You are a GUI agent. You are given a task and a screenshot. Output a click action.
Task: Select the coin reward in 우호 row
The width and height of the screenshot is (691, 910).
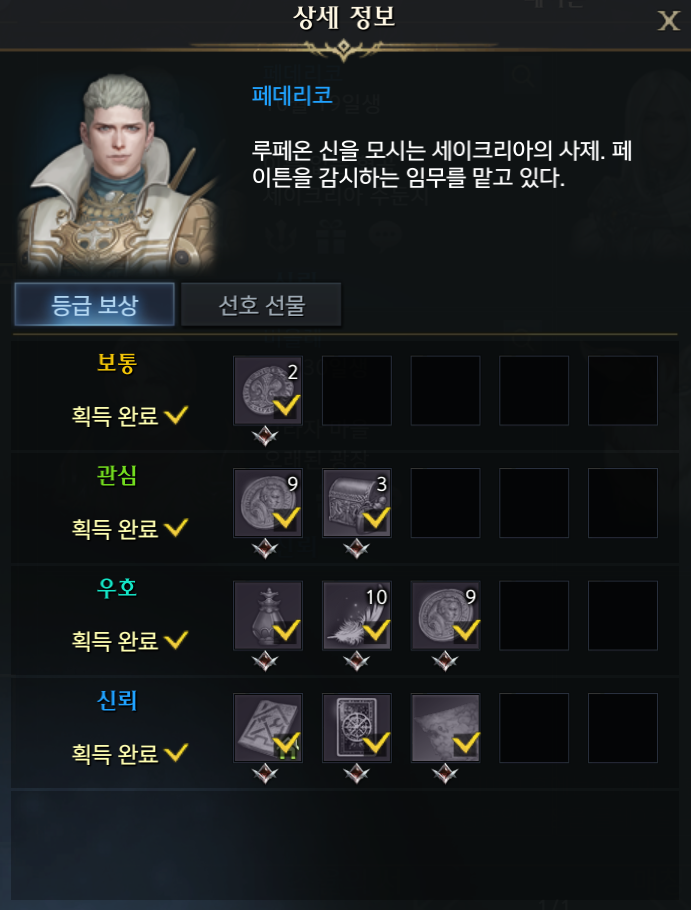click(x=446, y=615)
